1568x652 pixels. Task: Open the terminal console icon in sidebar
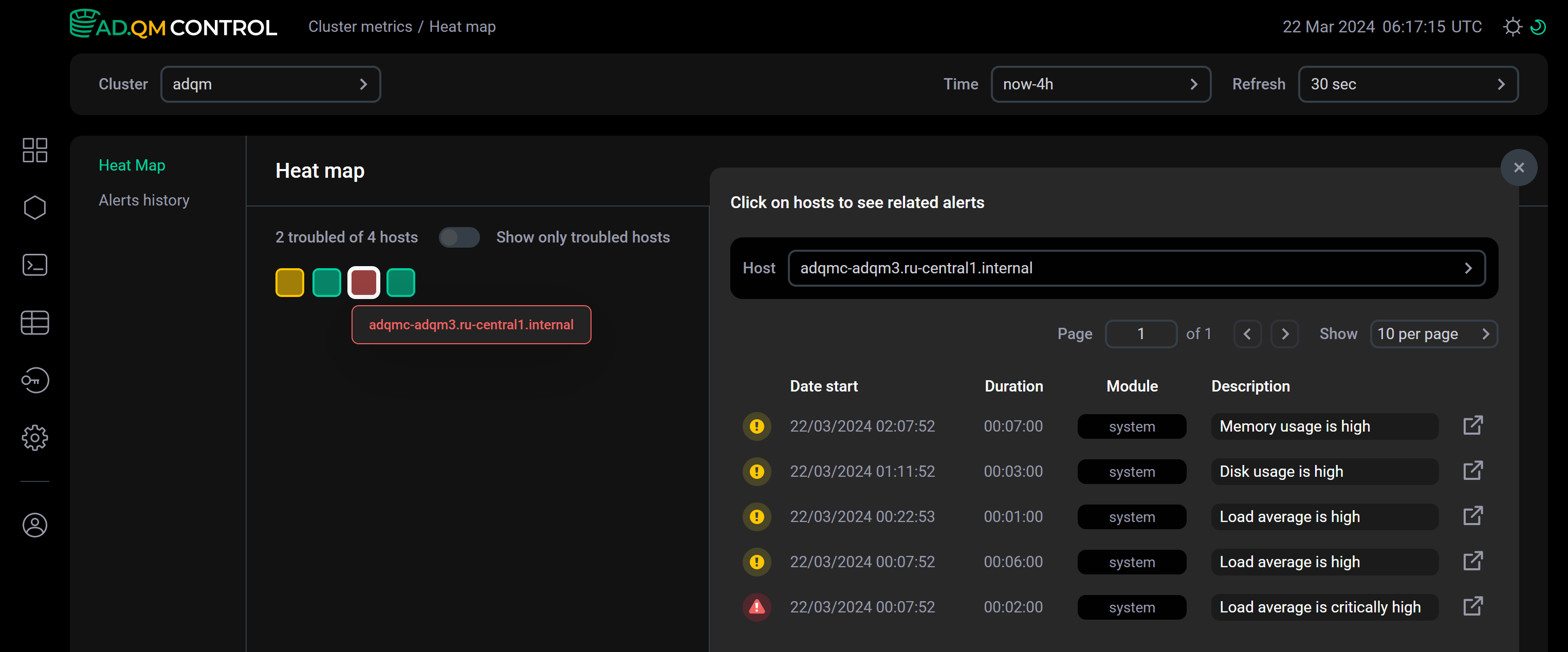pos(35,265)
